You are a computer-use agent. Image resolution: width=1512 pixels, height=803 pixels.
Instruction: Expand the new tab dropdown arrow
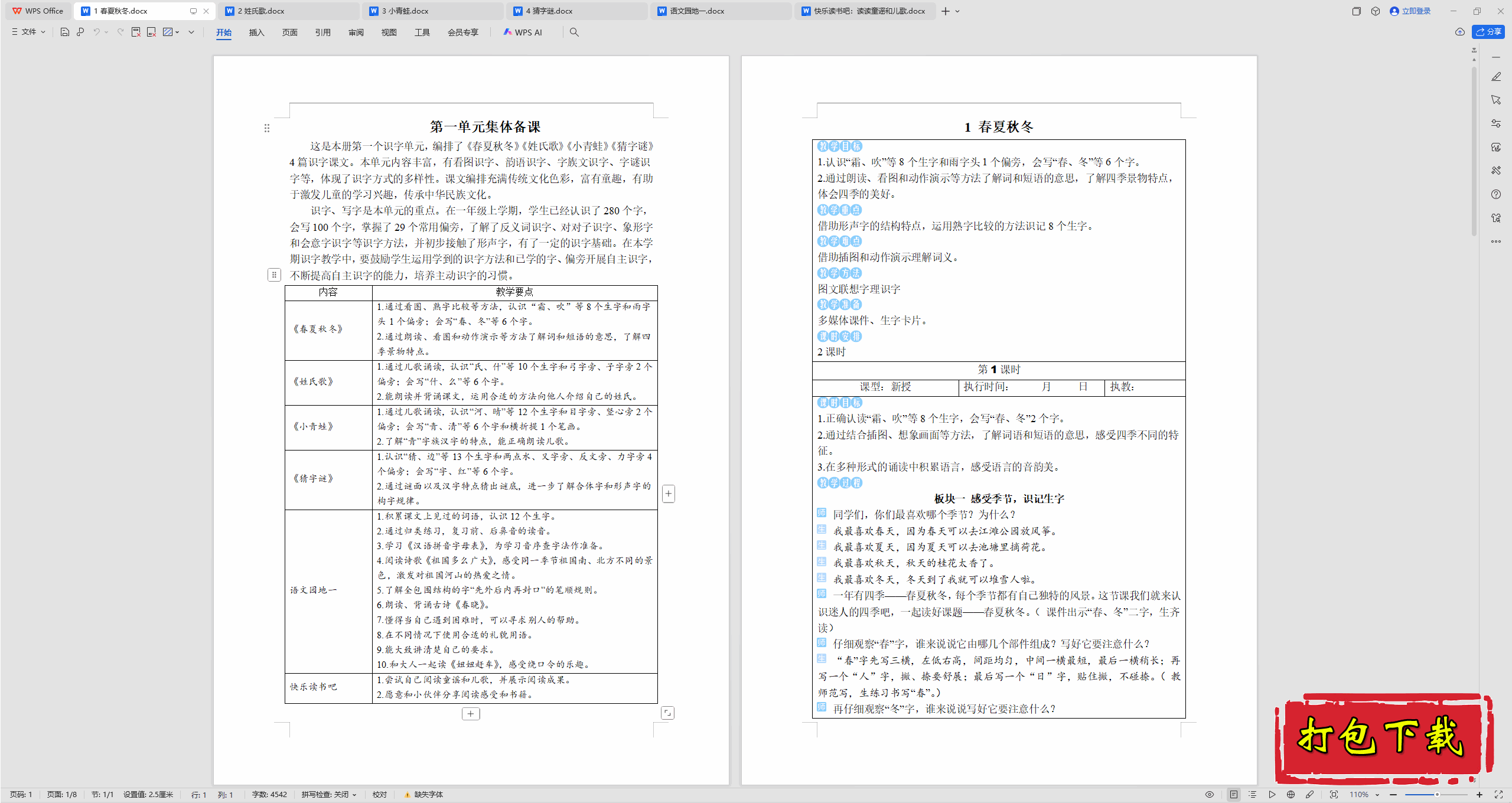click(958, 11)
